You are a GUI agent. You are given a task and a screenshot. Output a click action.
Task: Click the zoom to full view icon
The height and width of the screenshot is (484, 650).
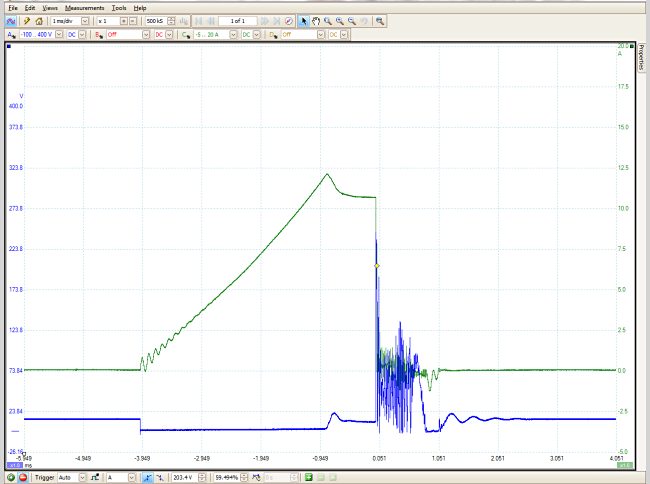tap(380, 20)
